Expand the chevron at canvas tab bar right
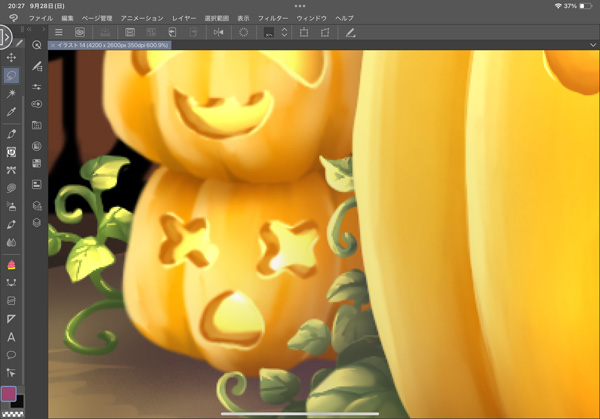The image size is (600, 419). click(593, 45)
